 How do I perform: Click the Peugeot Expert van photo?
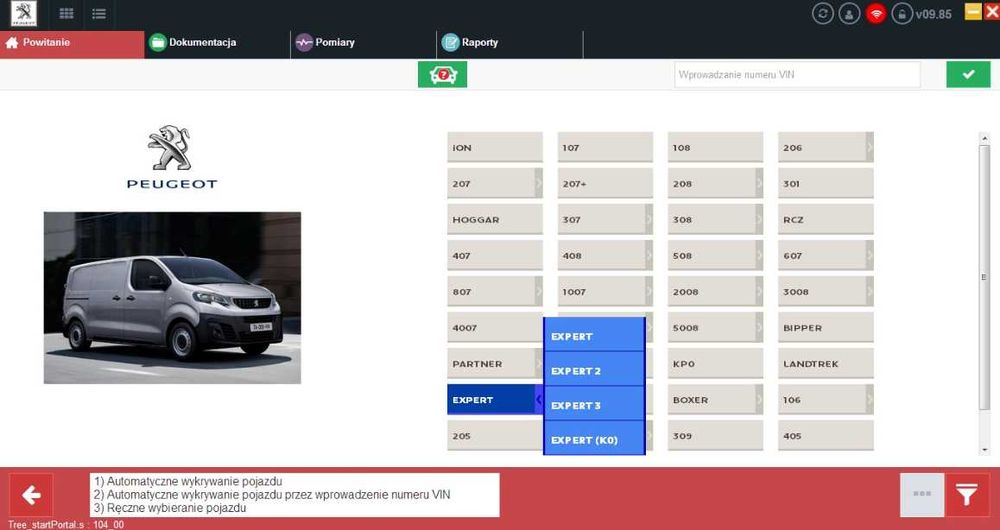[x=172, y=298]
